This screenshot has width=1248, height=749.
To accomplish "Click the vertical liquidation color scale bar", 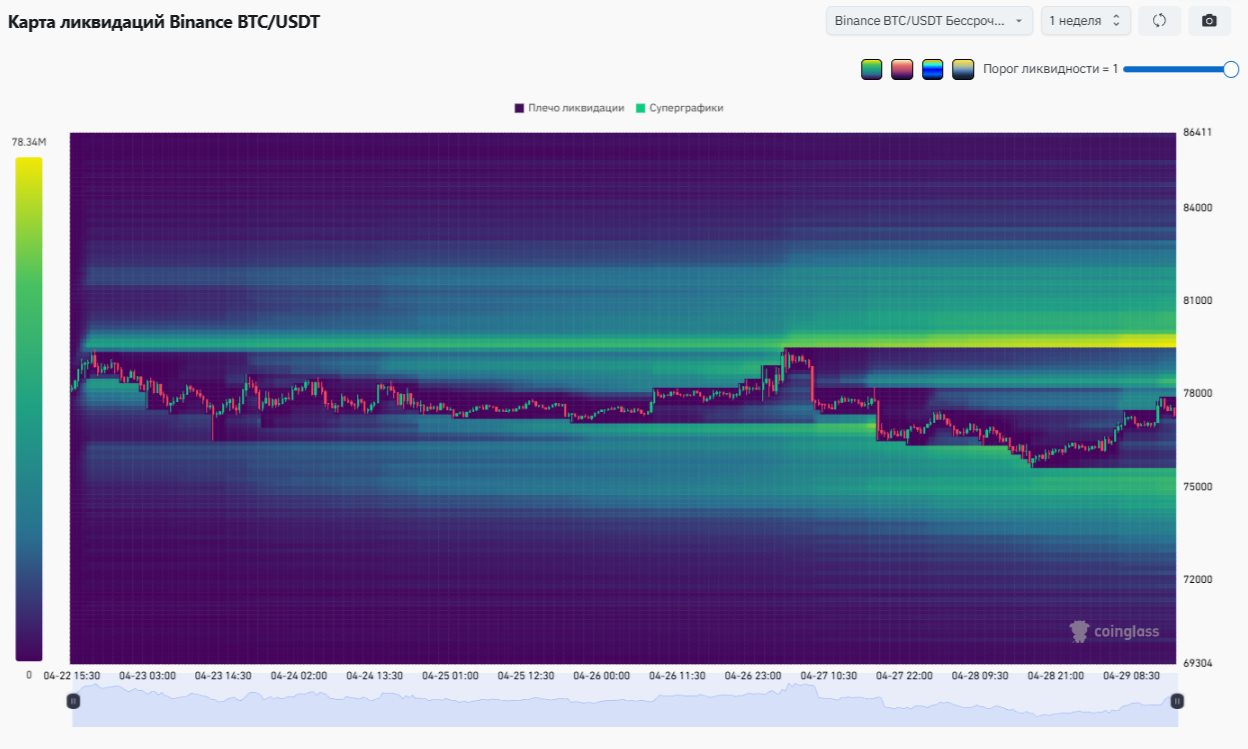I will click(29, 409).
